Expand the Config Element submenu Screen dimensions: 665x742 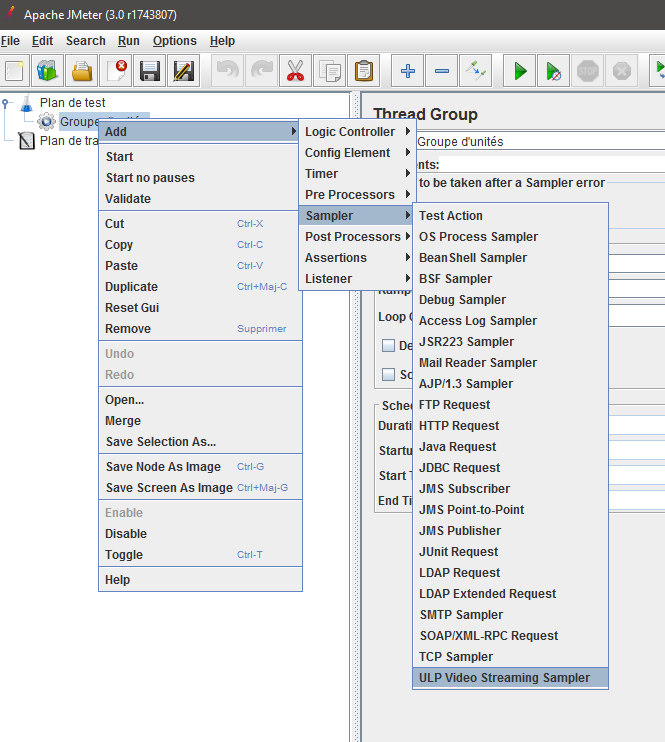(357, 153)
